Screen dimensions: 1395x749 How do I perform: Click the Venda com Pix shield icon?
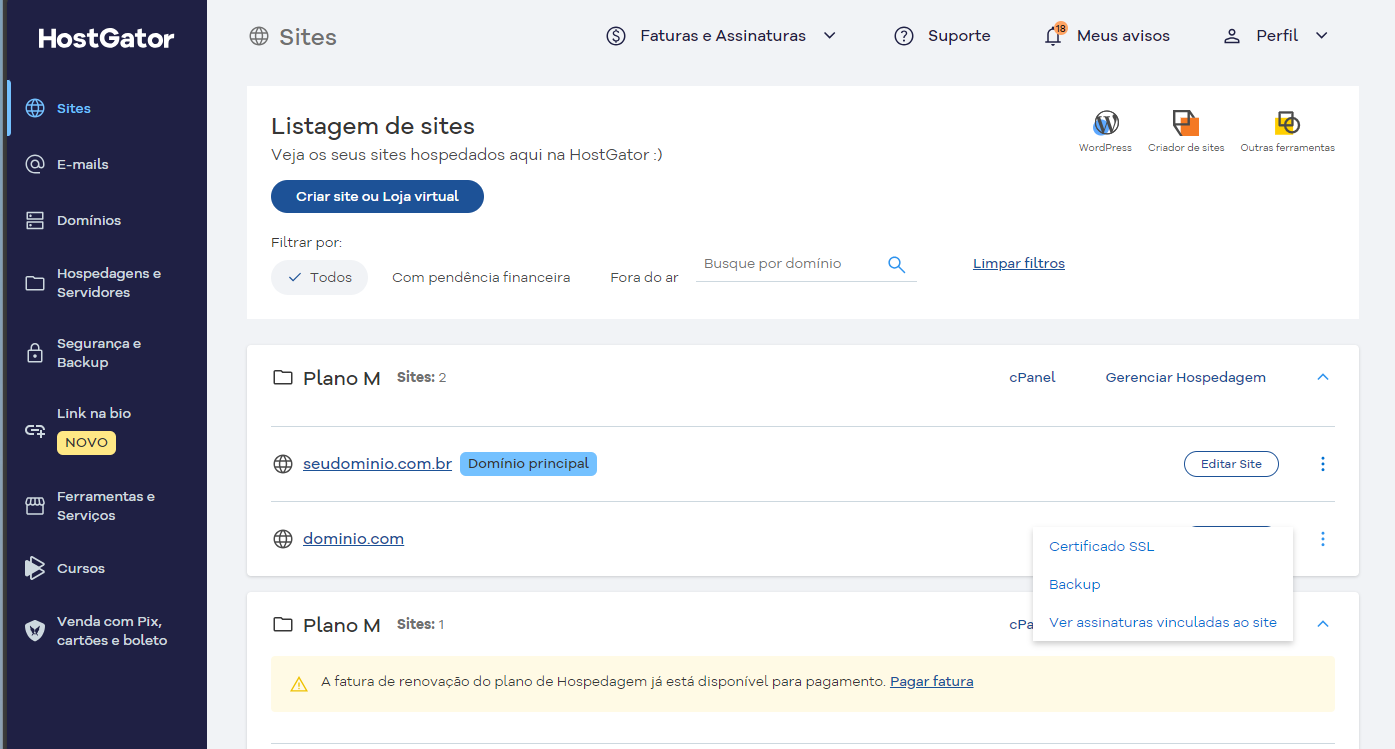35,631
